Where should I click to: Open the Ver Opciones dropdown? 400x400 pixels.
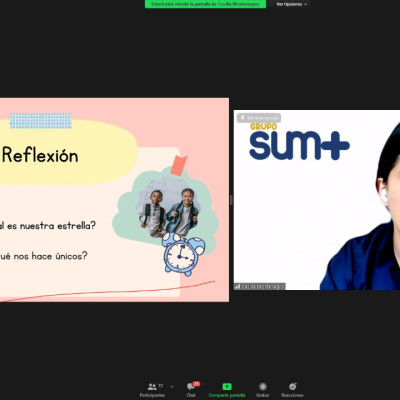pyautogui.click(x=292, y=4)
